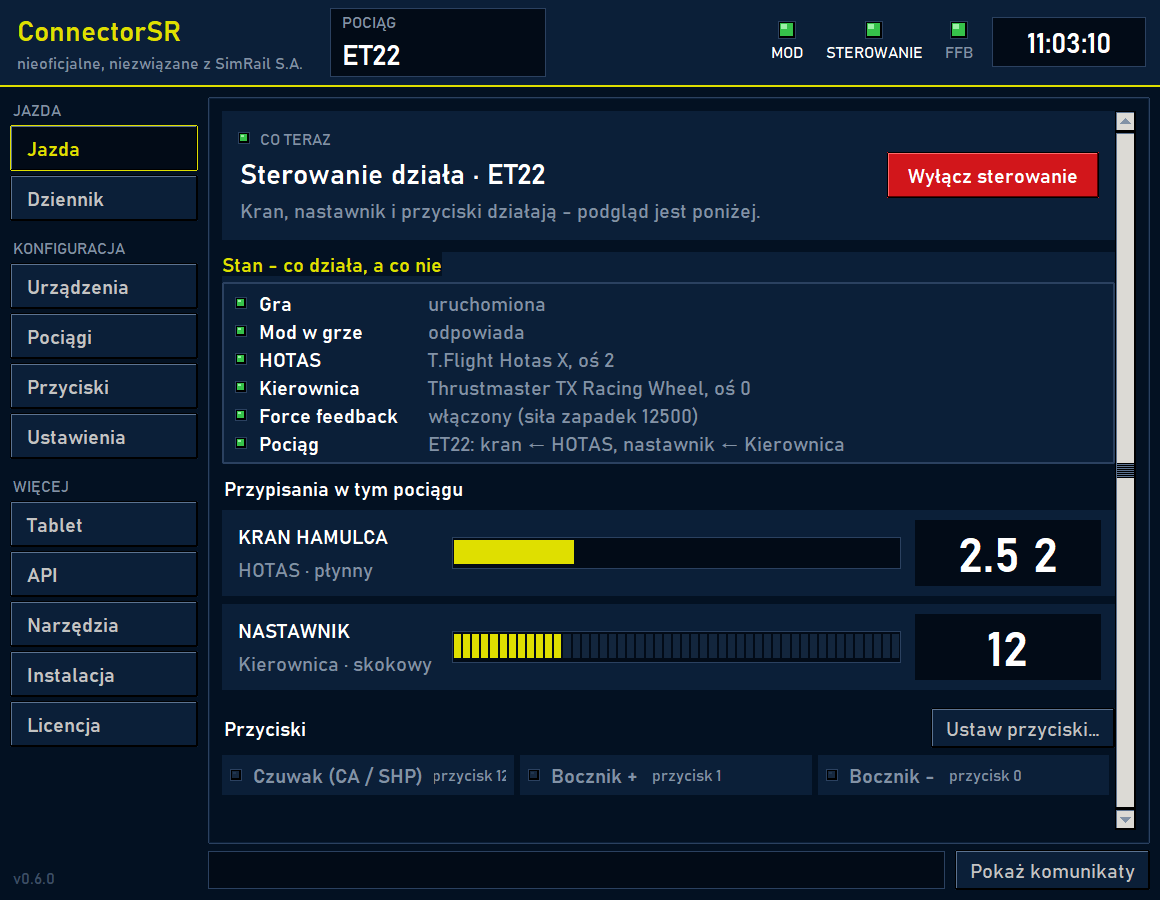This screenshot has width=1160, height=900.
Task: Click the ConnectorSR app title
Action: [x=99, y=31]
